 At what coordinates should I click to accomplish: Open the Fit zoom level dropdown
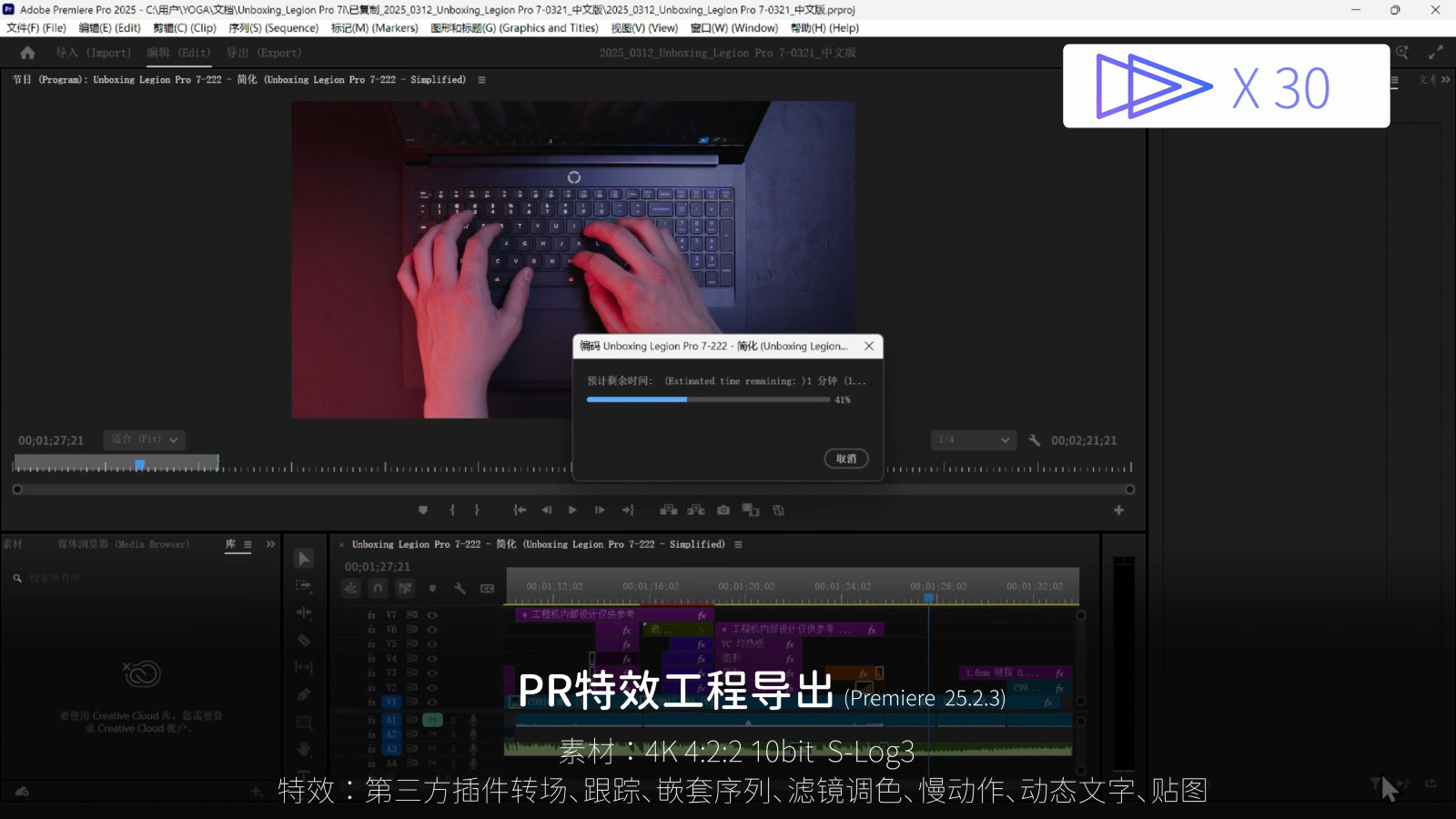point(145,440)
